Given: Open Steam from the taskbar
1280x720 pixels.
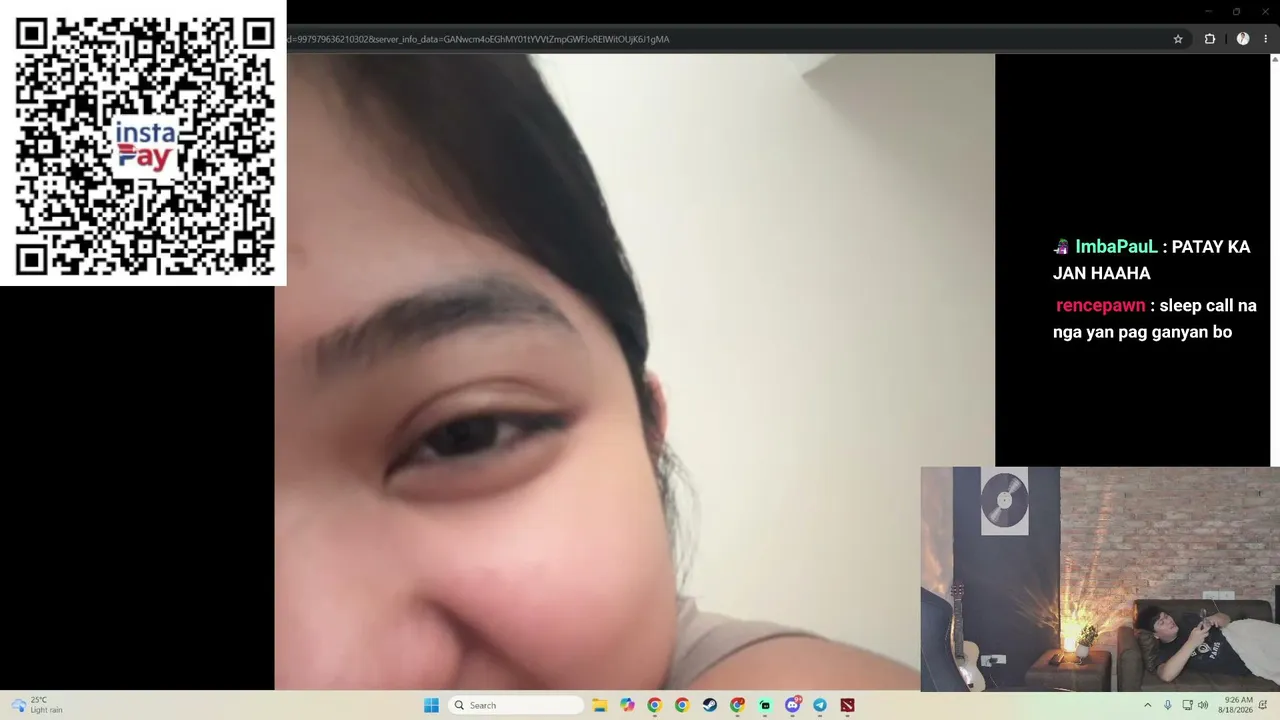Looking at the screenshot, I should [x=709, y=705].
